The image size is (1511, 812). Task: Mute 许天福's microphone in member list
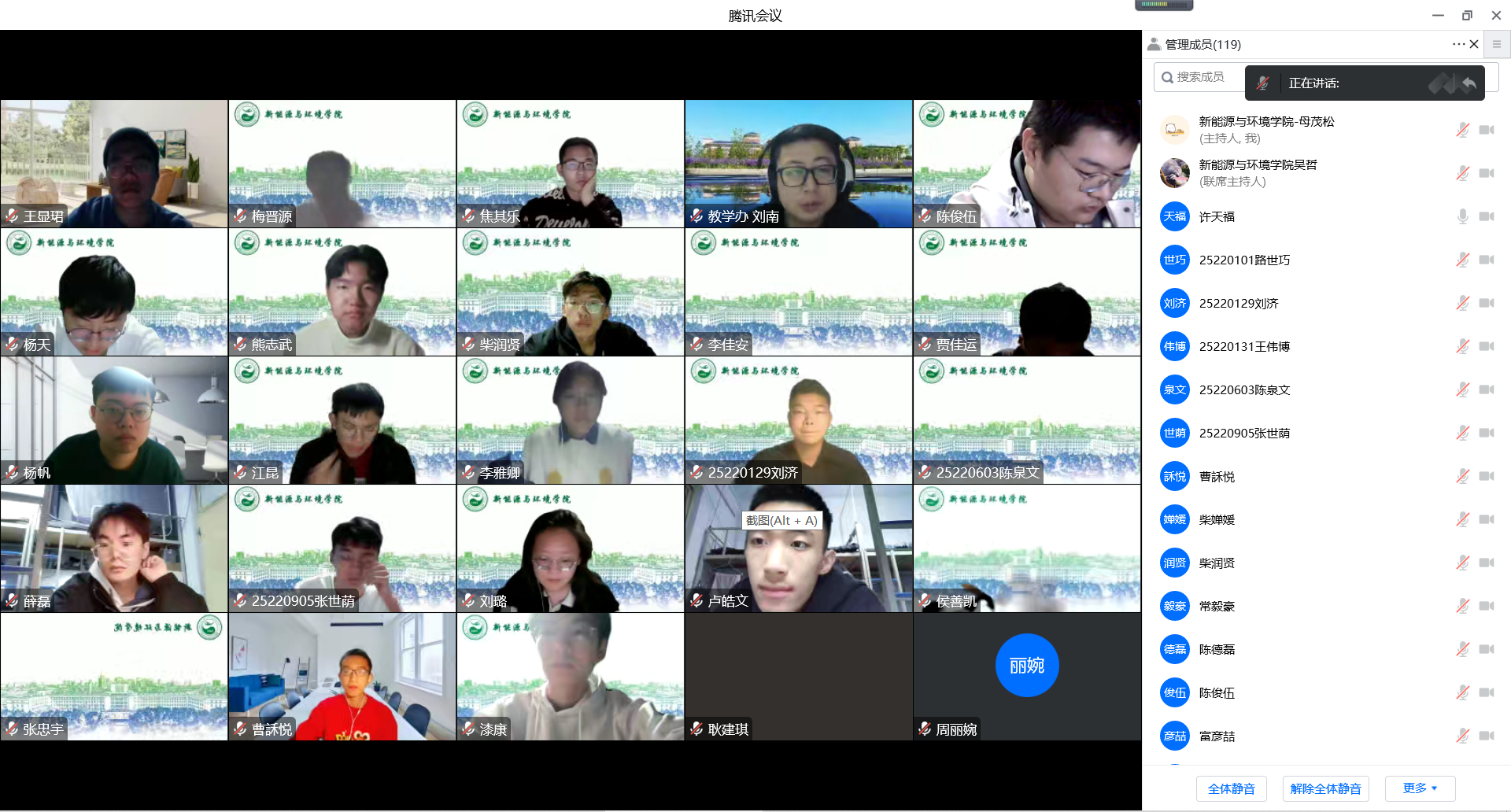tap(1462, 216)
